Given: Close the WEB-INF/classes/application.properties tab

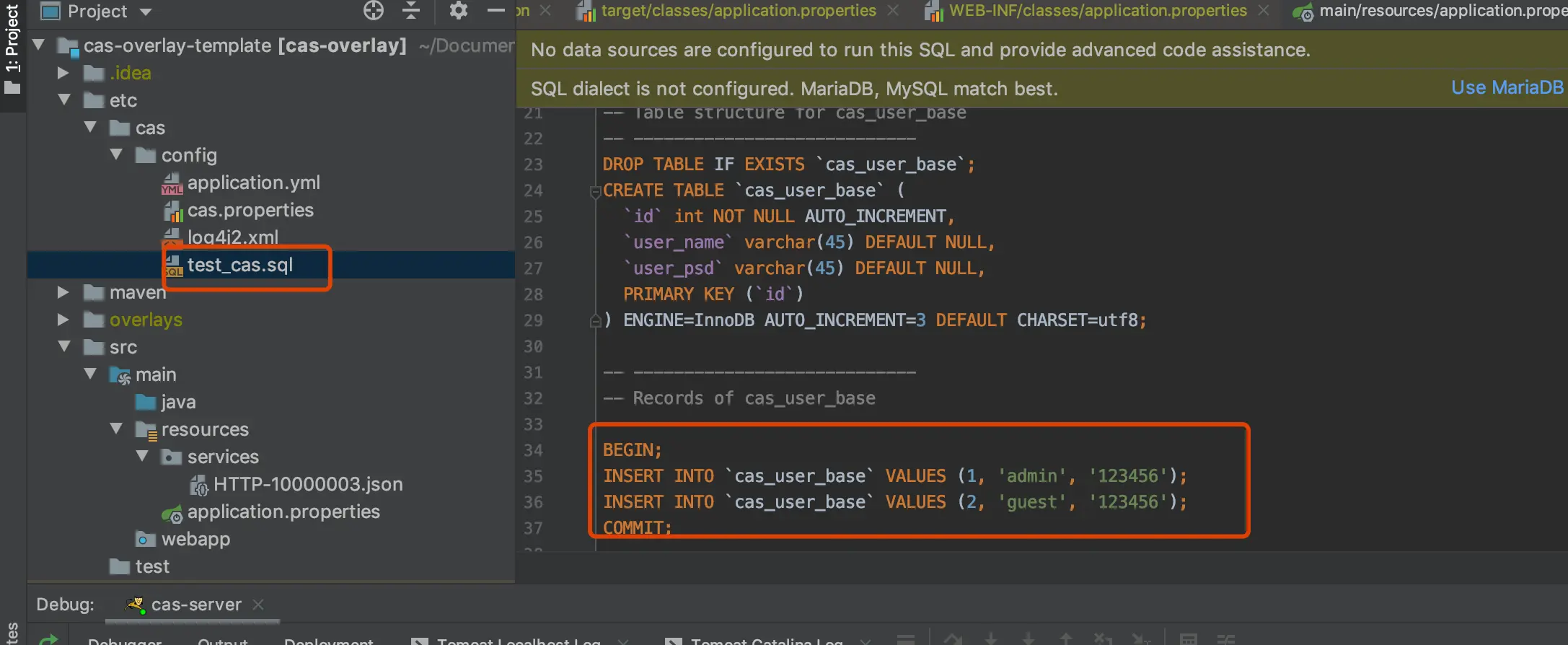Looking at the screenshot, I should pyautogui.click(x=1264, y=10).
